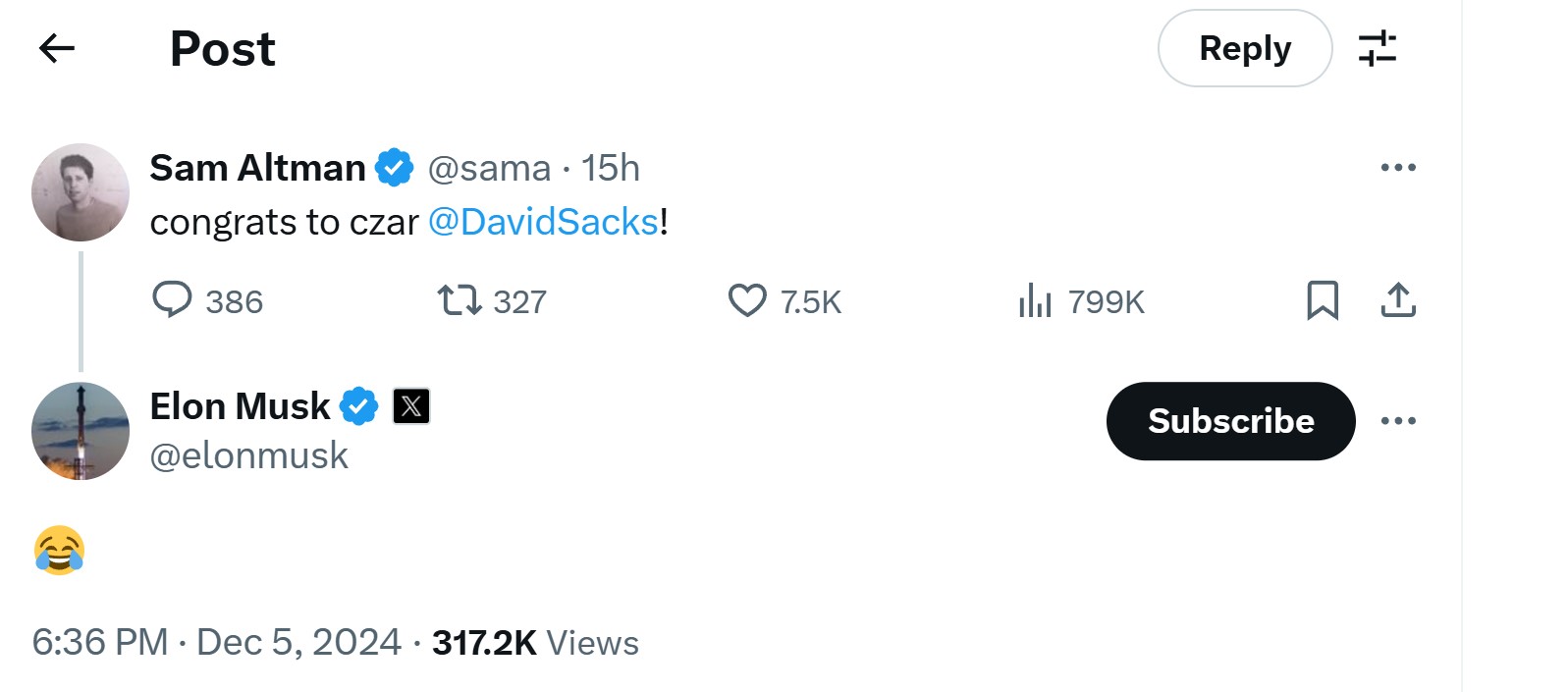
Task: Open the @DavidSacks mention link
Action: click(544, 222)
